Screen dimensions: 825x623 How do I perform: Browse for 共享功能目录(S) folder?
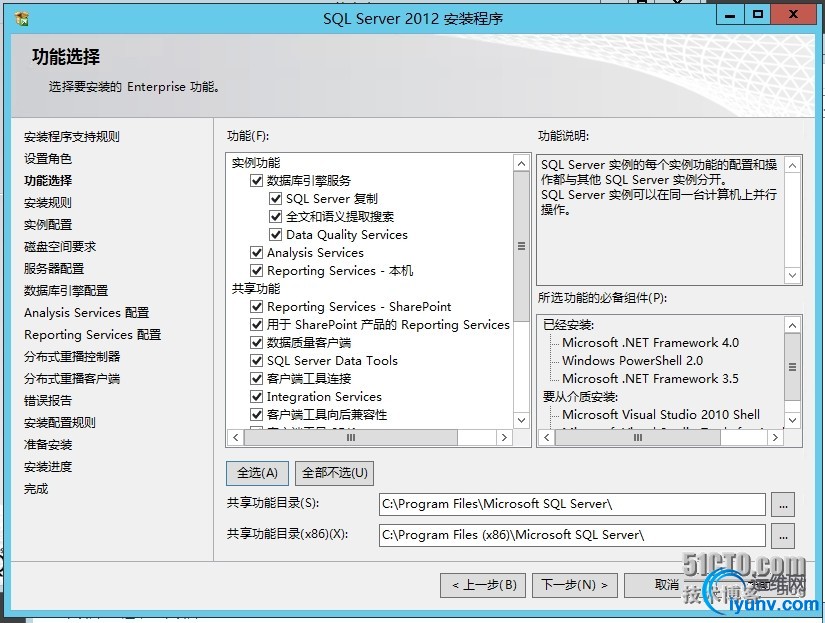(783, 505)
